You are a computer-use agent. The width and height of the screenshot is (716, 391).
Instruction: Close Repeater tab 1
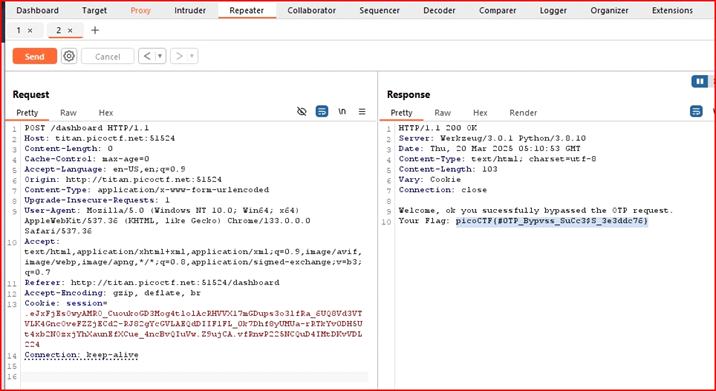click(x=30, y=31)
